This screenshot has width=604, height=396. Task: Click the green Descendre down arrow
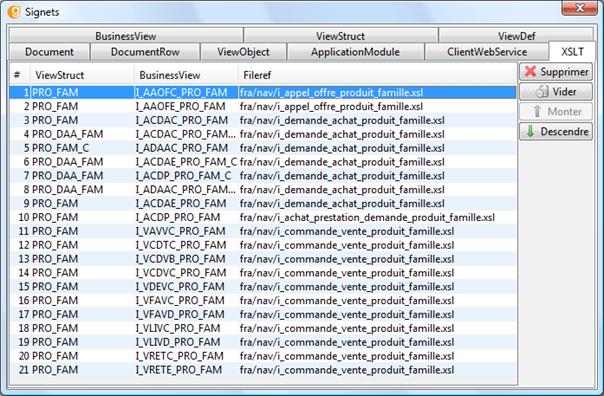pyautogui.click(x=530, y=131)
